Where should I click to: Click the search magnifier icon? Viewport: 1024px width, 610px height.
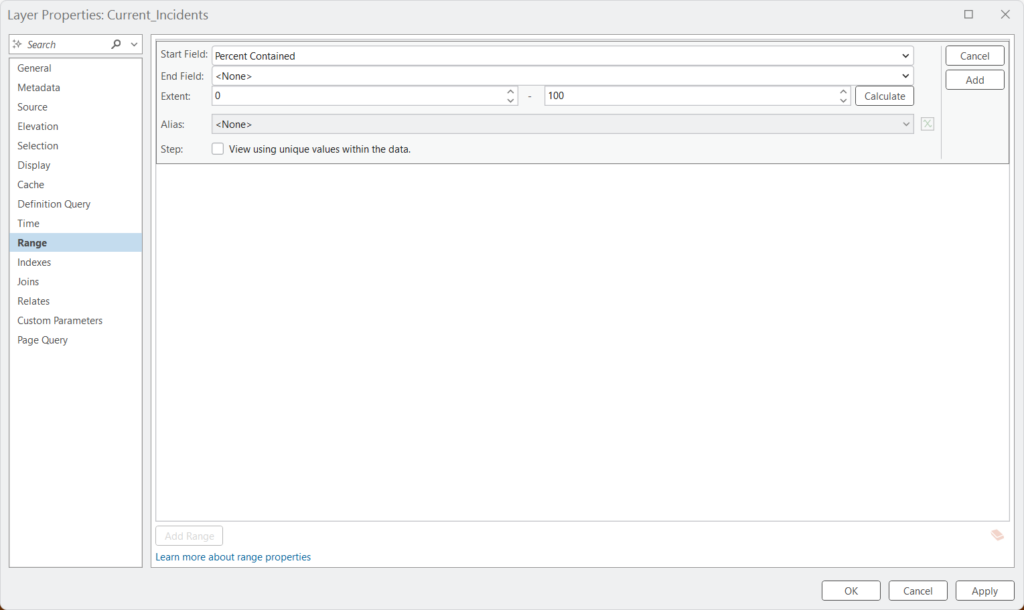(116, 44)
